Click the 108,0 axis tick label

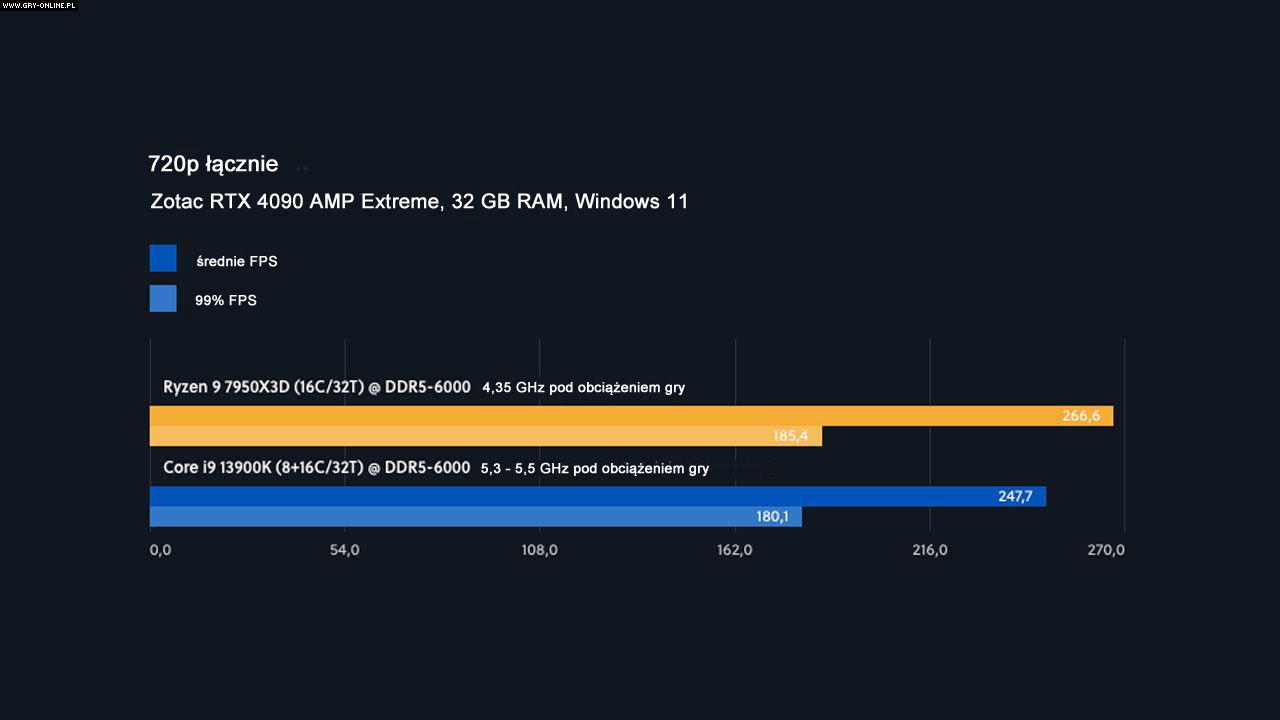[x=539, y=550]
